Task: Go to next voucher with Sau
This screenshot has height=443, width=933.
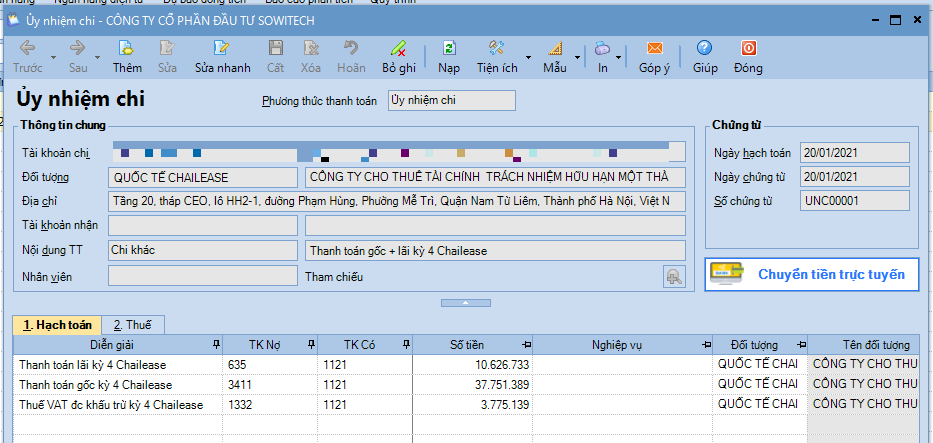Action: click(78, 56)
